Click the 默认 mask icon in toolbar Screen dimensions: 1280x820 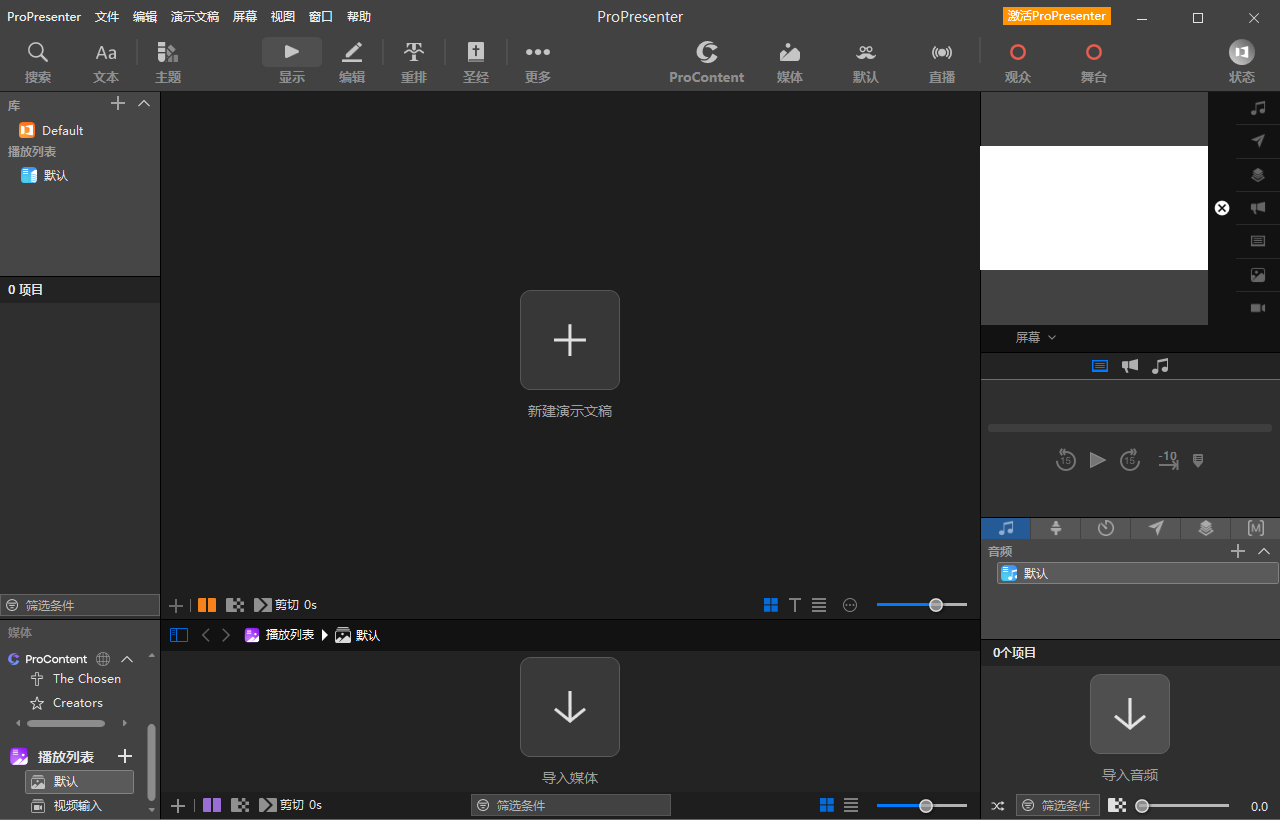[866, 62]
